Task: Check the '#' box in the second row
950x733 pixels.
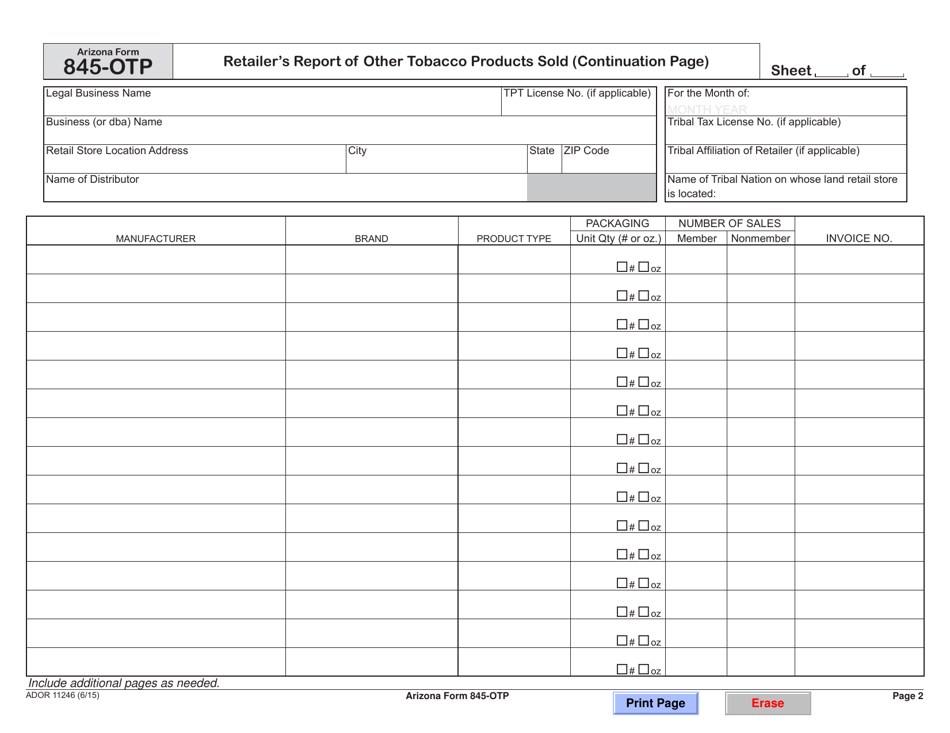Action: (620, 296)
